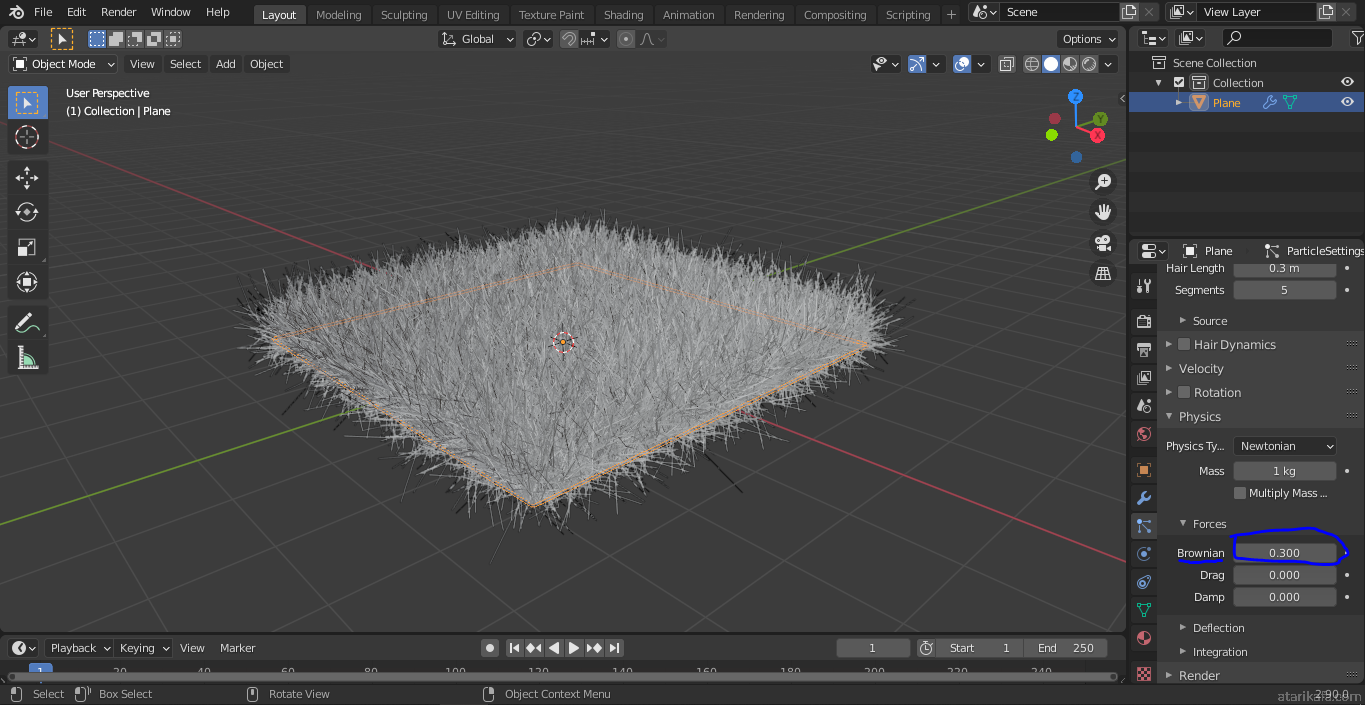Select the Move tool in toolbar
Viewport: 1365px width, 705px height.
click(27, 178)
